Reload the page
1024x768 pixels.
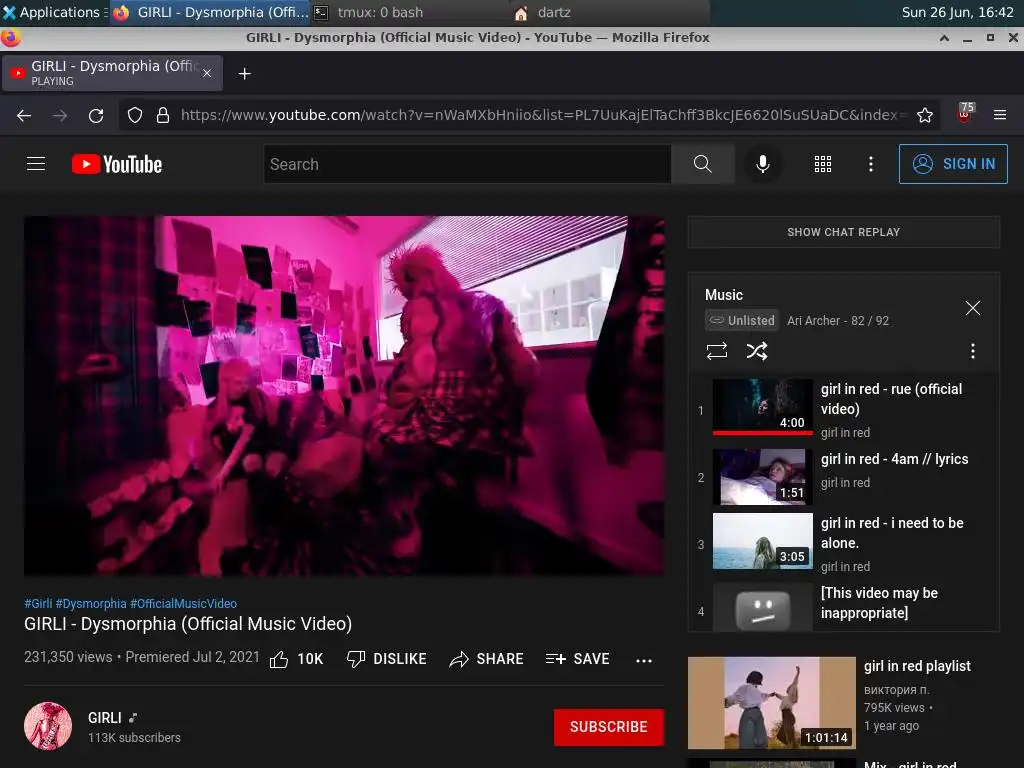96,116
